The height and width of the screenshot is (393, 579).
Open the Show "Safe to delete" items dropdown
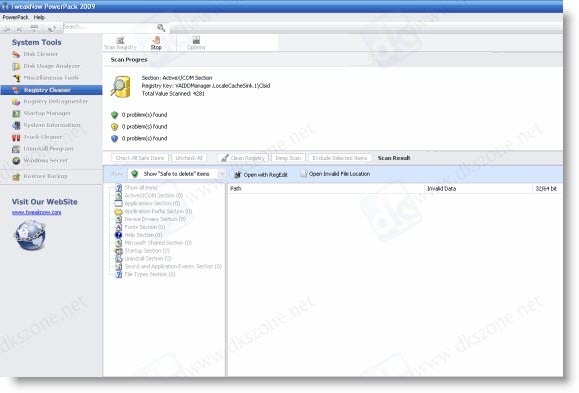177,174
